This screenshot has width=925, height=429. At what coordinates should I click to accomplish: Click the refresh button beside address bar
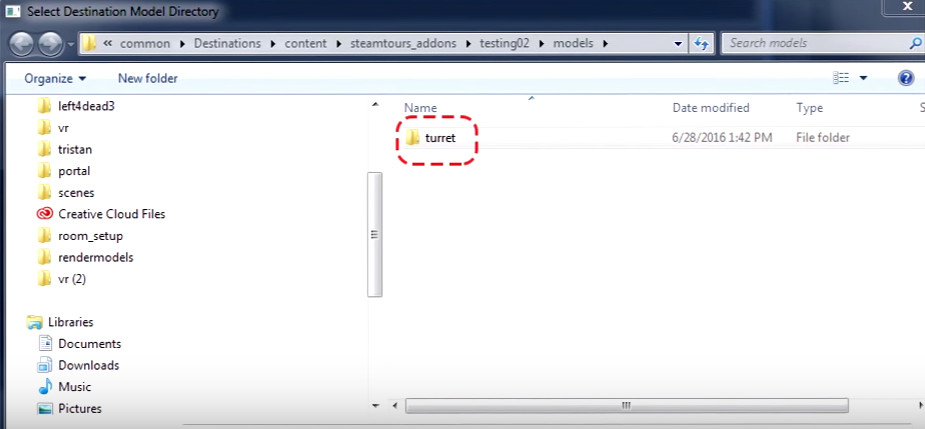point(701,44)
